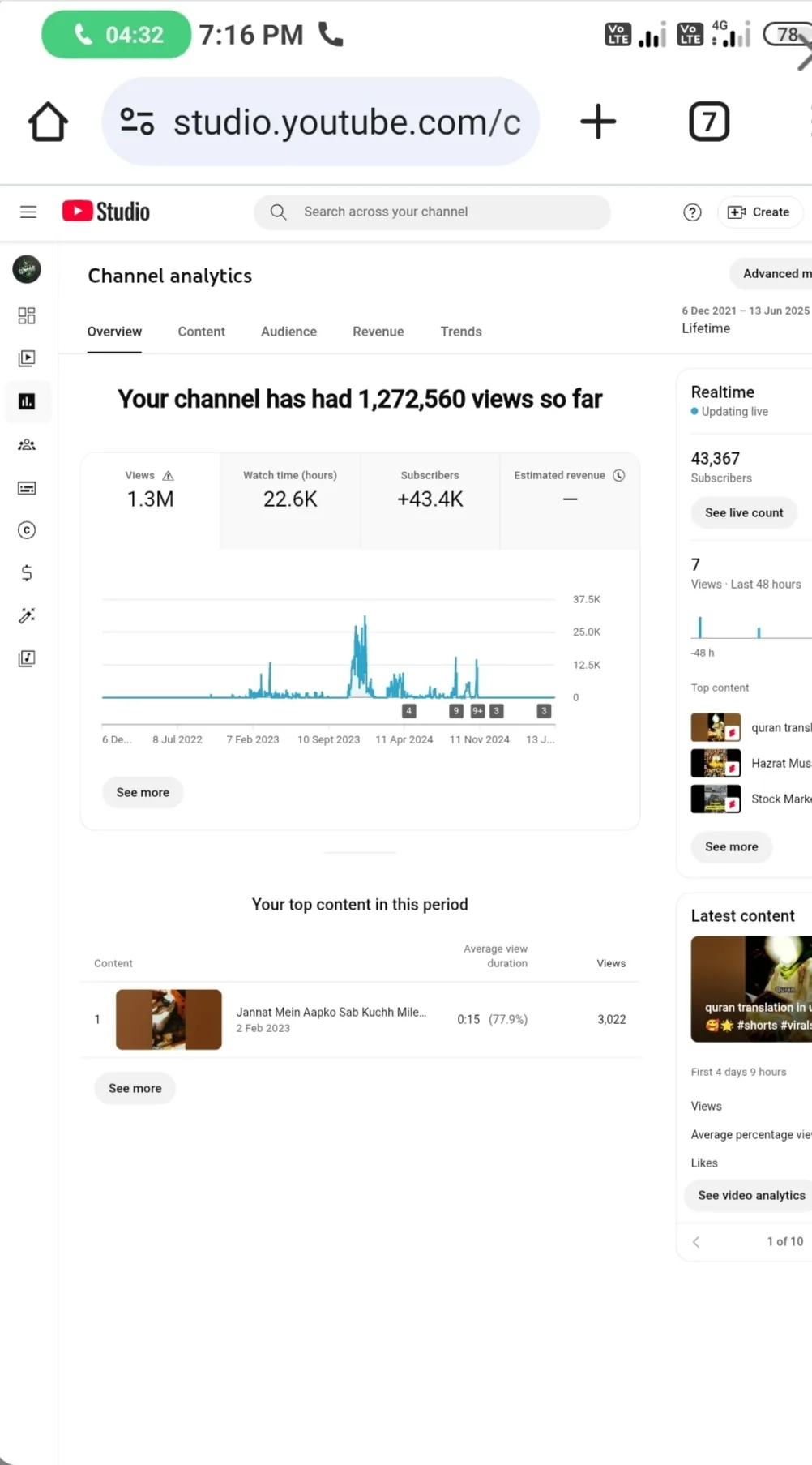Viewport: 812px width, 1465px height.
Task: Open the tab switcher showing 7
Action: [x=709, y=122]
